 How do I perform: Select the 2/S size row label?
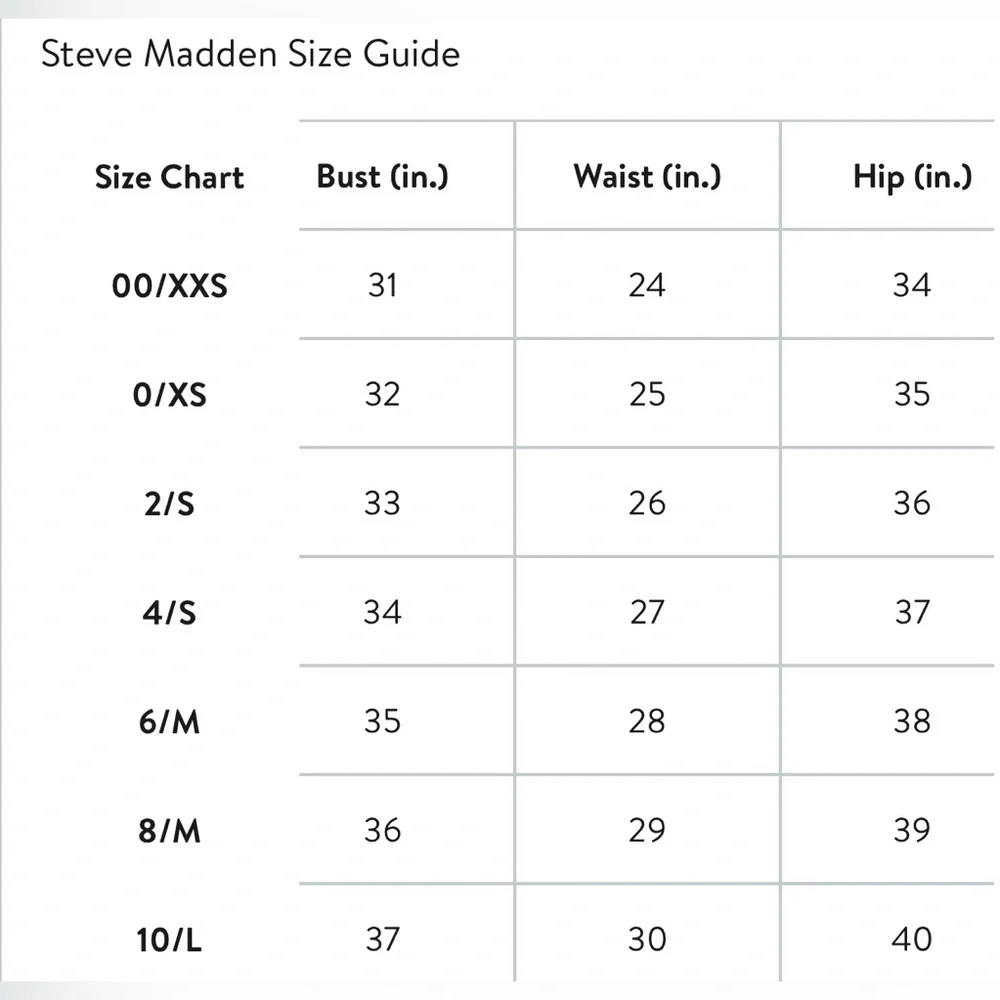[x=169, y=504]
